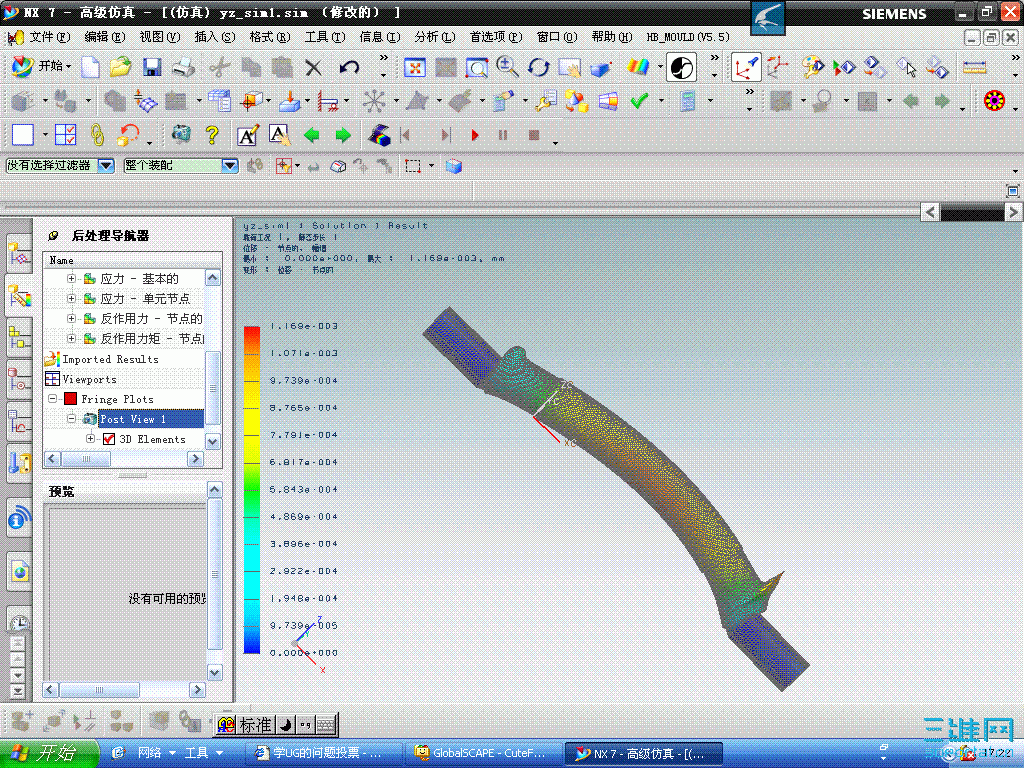Expand the 反作用力 - 节点的 node
This screenshot has height=768, width=1024.
pyautogui.click(x=71, y=319)
